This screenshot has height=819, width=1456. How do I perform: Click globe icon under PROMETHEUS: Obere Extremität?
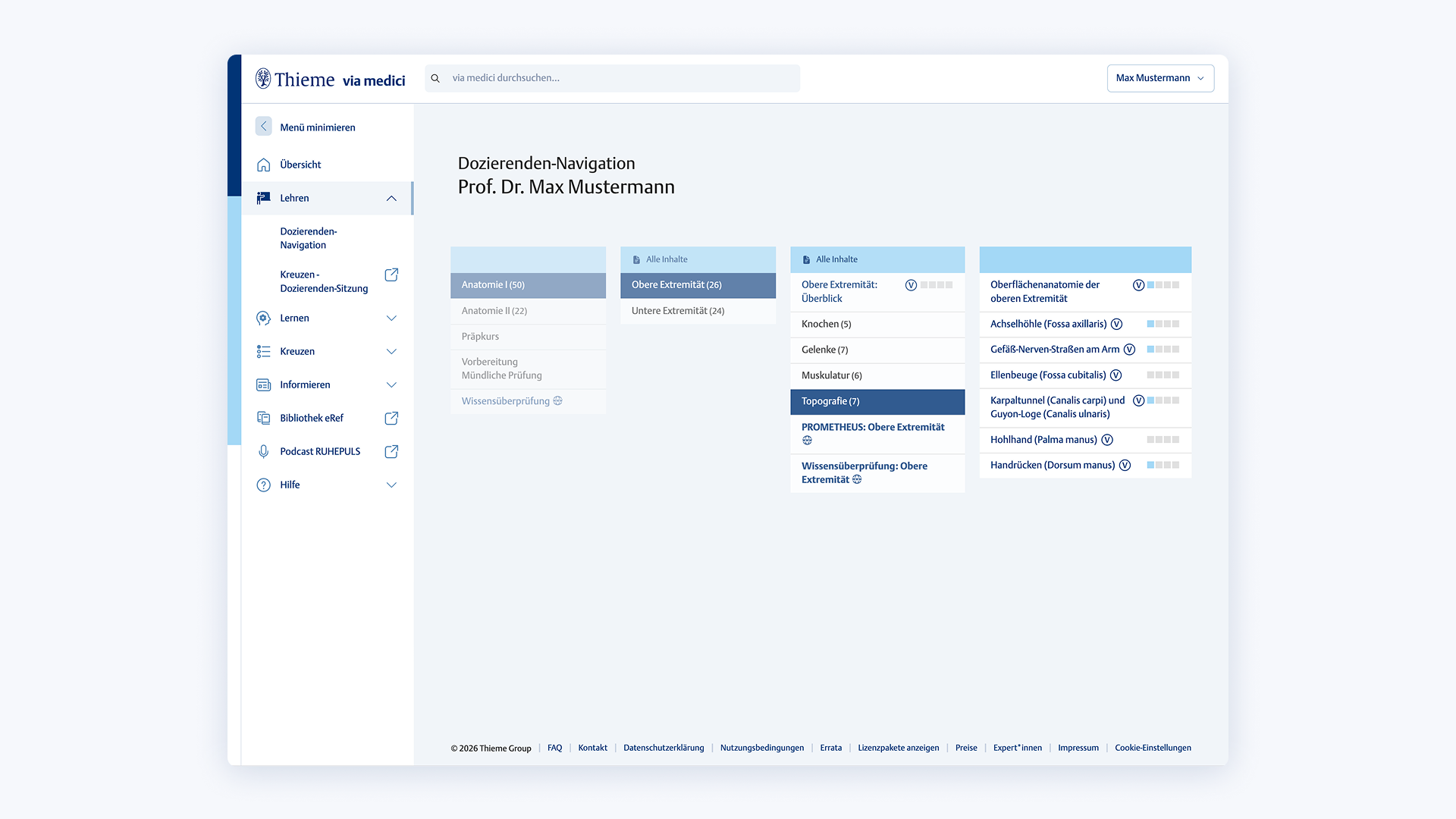click(807, 441)
